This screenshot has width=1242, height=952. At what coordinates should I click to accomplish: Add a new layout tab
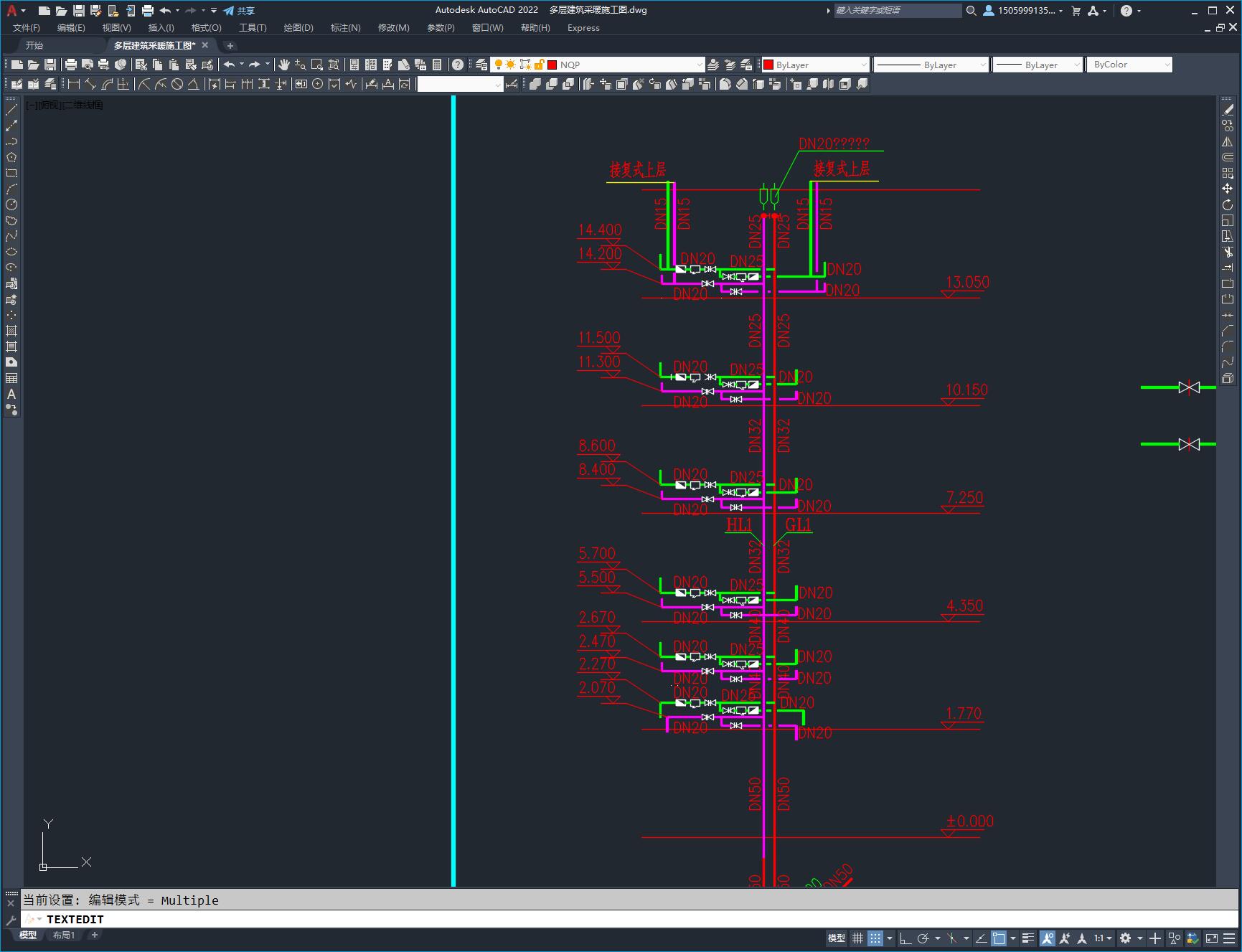pyautogui.click(x=94, y=935)
